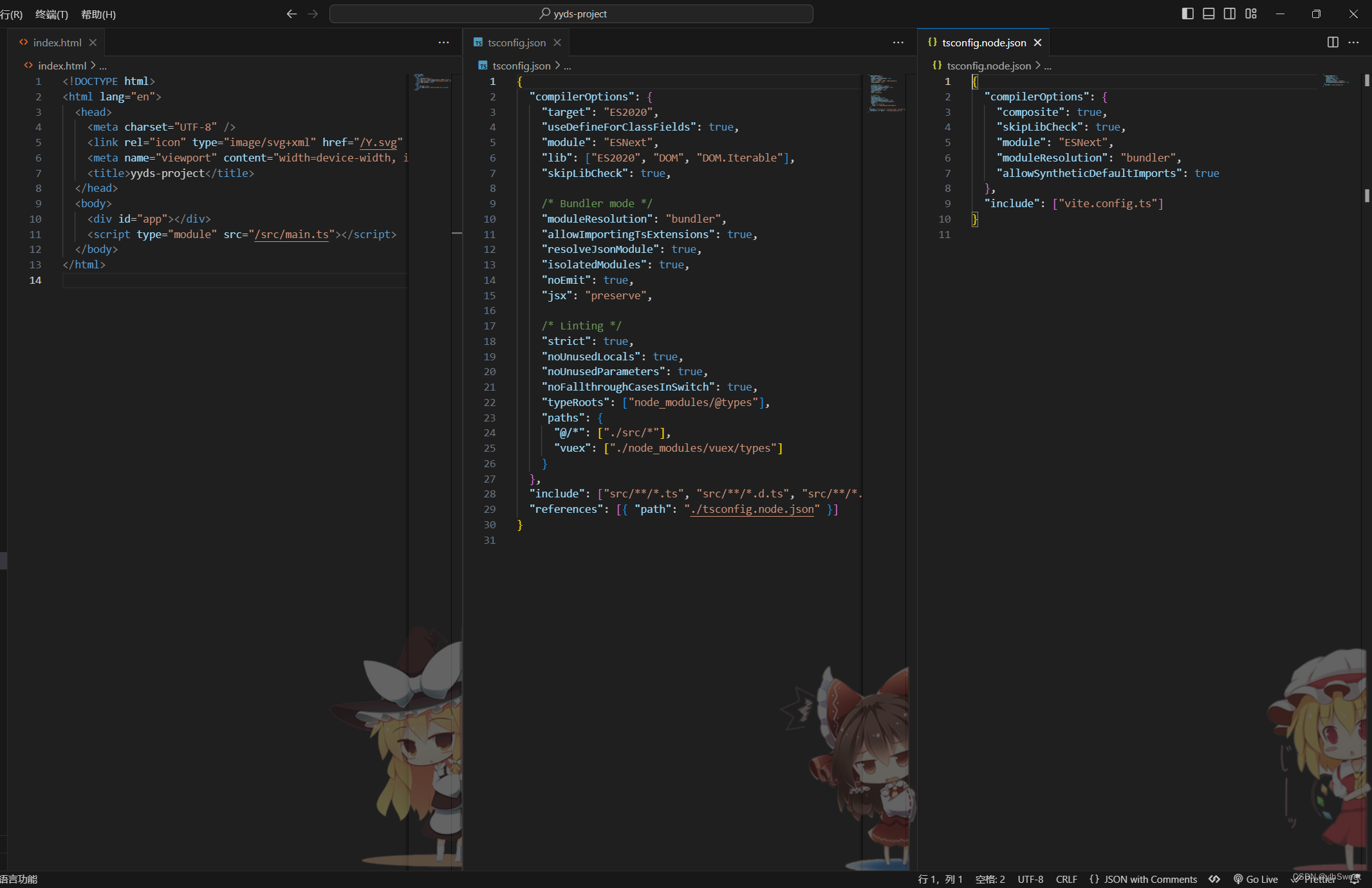Click line number 14 in index.html
Image resolution: width=1372 pixels, height=888 pixels.
point(35,280)
